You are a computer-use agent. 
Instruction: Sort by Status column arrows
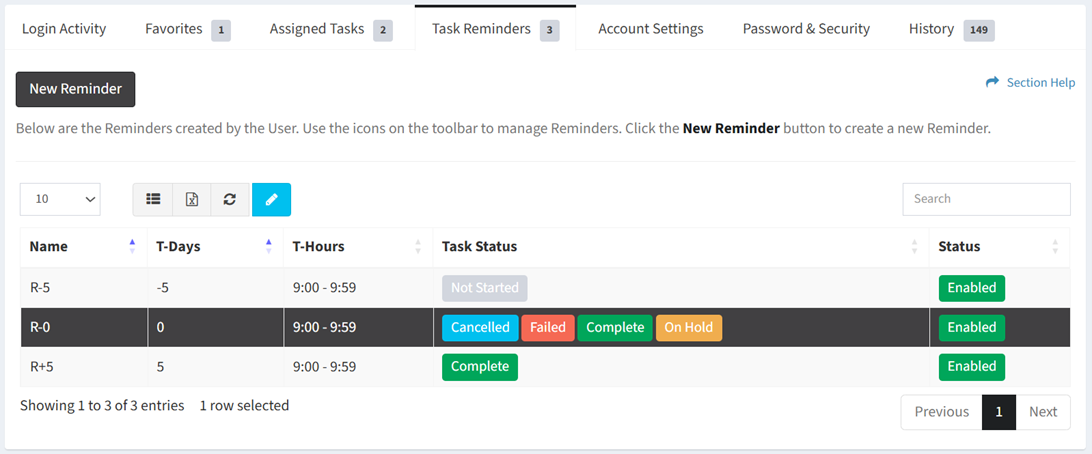pyautogui.click(x=1055, y=246)
